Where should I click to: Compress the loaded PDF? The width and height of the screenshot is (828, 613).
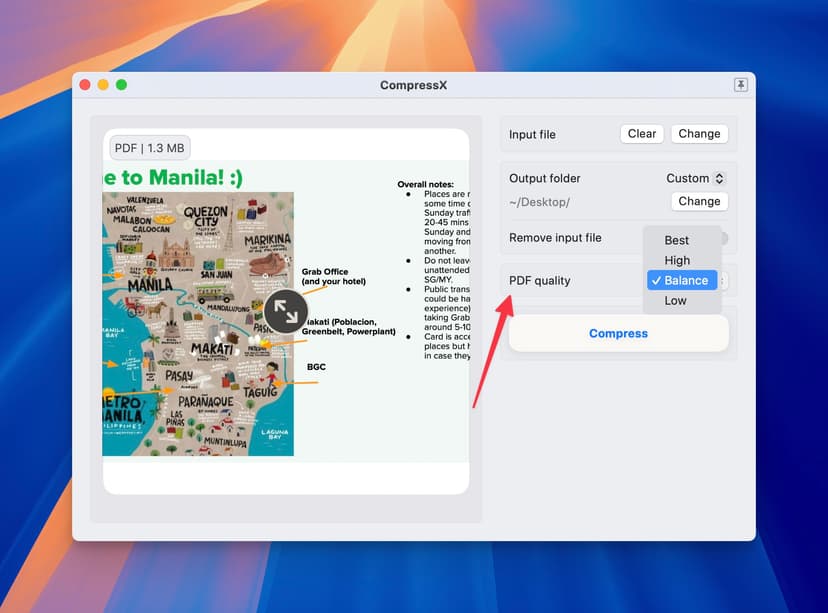tap(618, 333)
